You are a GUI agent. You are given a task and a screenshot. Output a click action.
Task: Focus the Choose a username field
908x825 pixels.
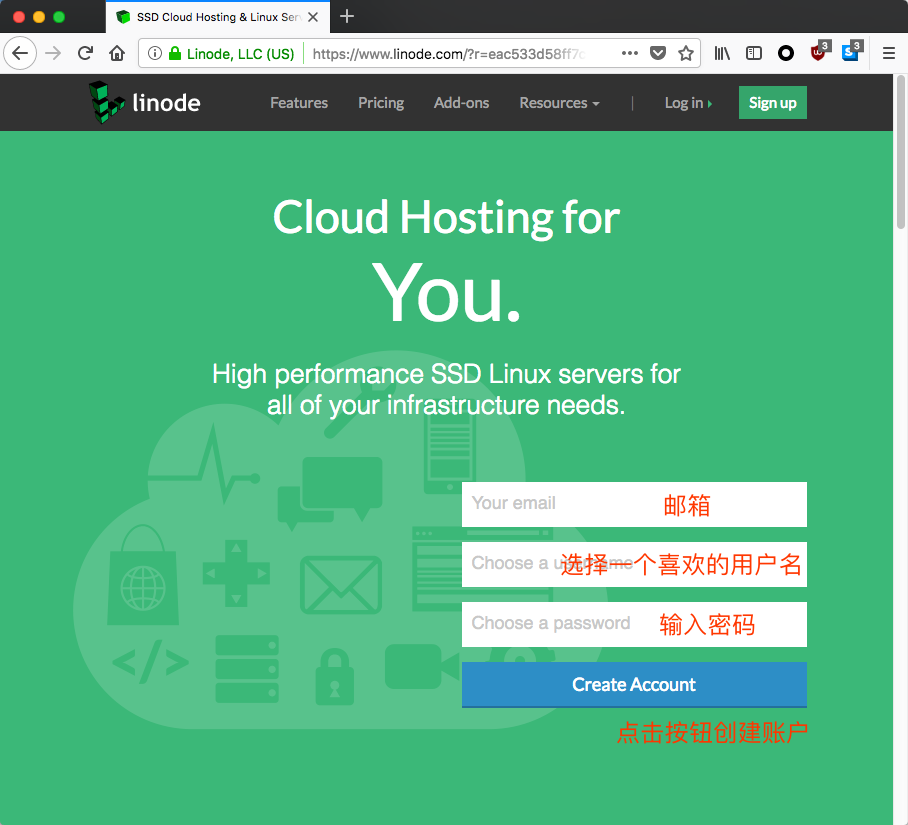[x=634, y=564]
